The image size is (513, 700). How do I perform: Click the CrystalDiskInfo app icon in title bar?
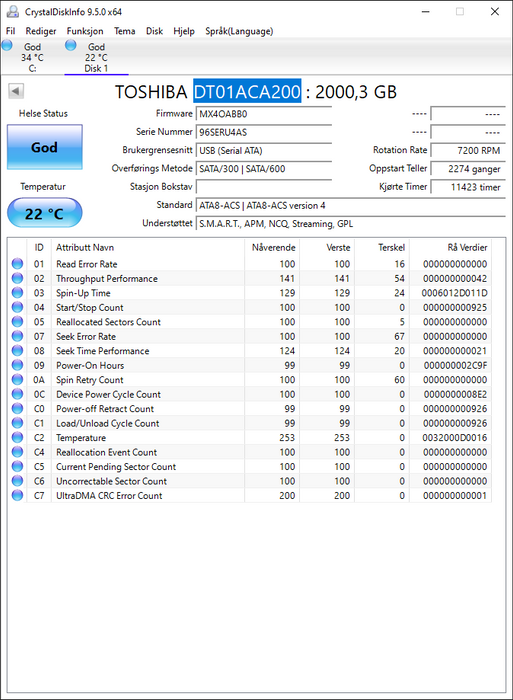[x=12, y=12]
